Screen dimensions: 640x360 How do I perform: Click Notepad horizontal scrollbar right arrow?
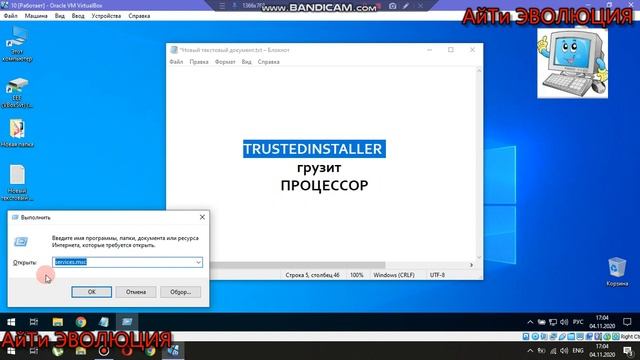(471, 265)
